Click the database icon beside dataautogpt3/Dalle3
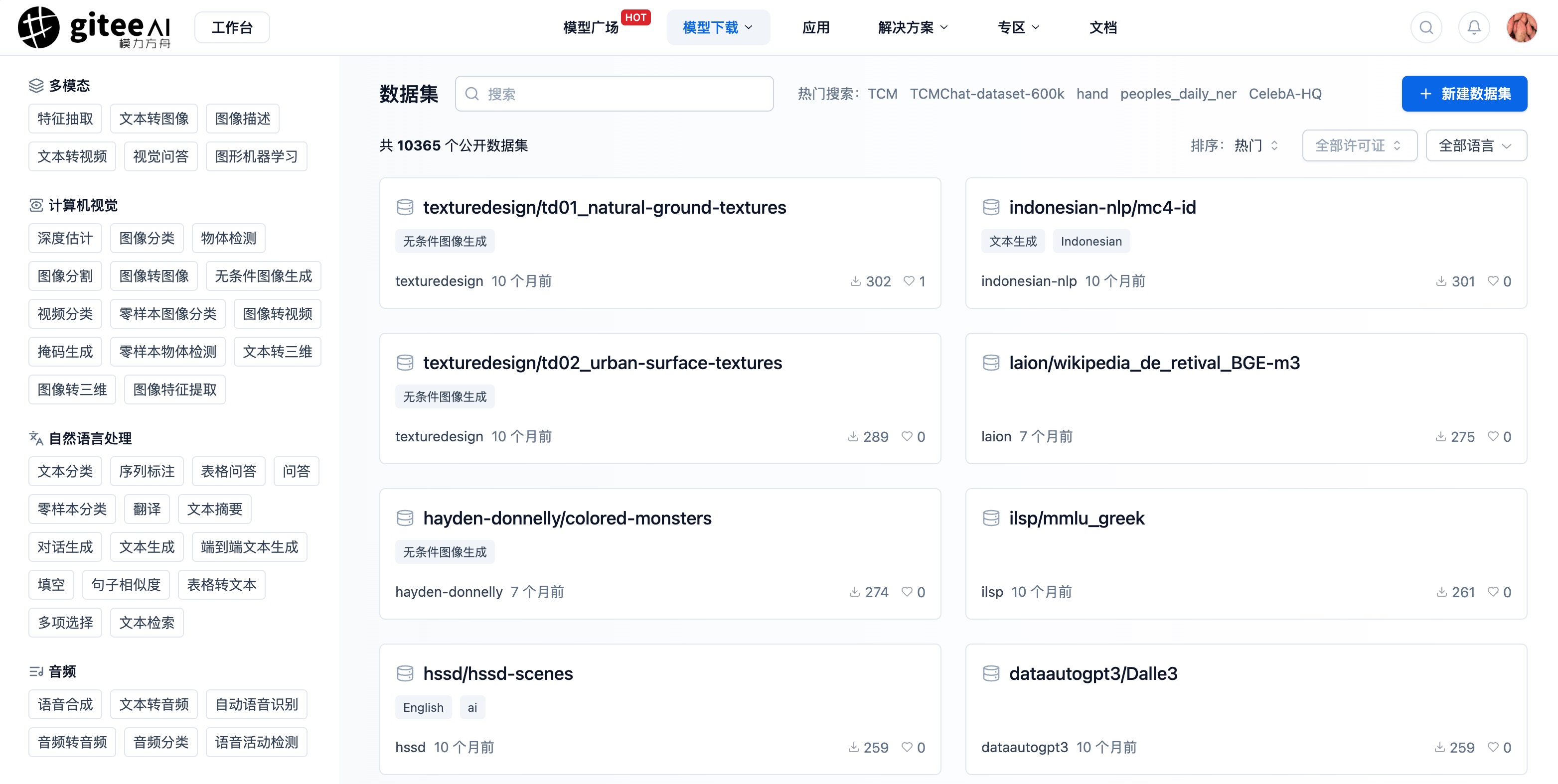The height and width of the screenshot is (784, 1558). pyautogui.click(x=991, y=673)
